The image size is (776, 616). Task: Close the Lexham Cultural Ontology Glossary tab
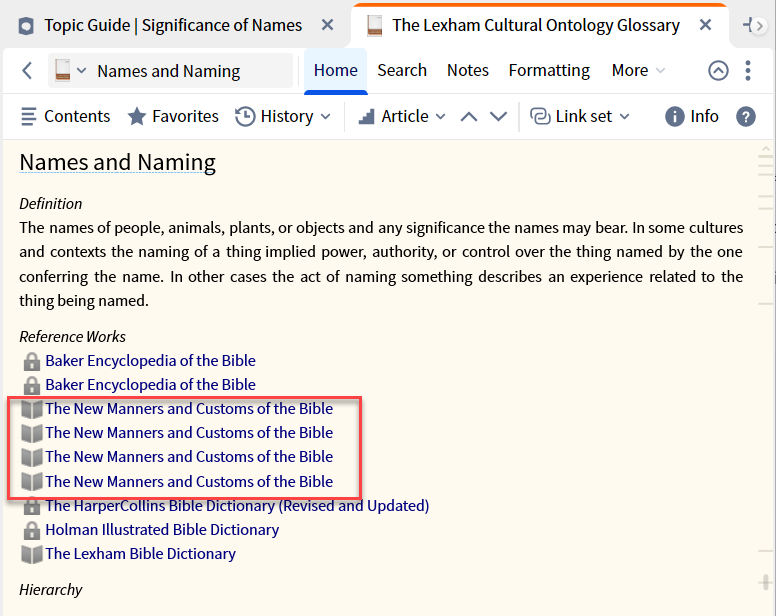coord(705,25)
